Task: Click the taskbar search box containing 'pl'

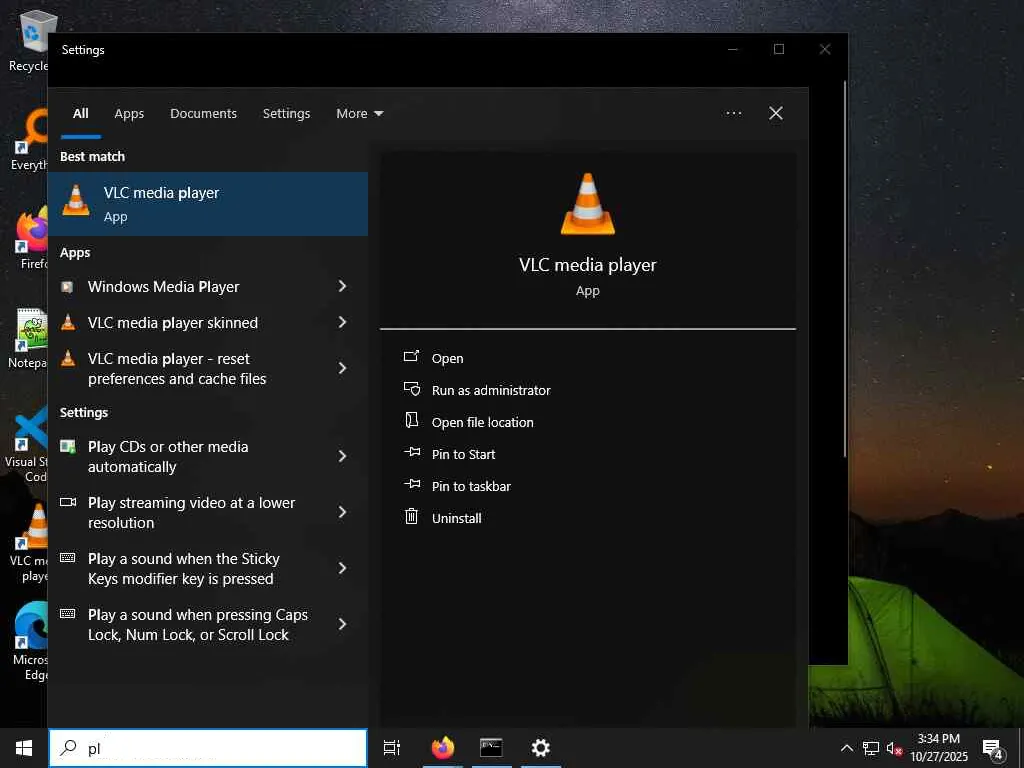Action: click(208, 748)
